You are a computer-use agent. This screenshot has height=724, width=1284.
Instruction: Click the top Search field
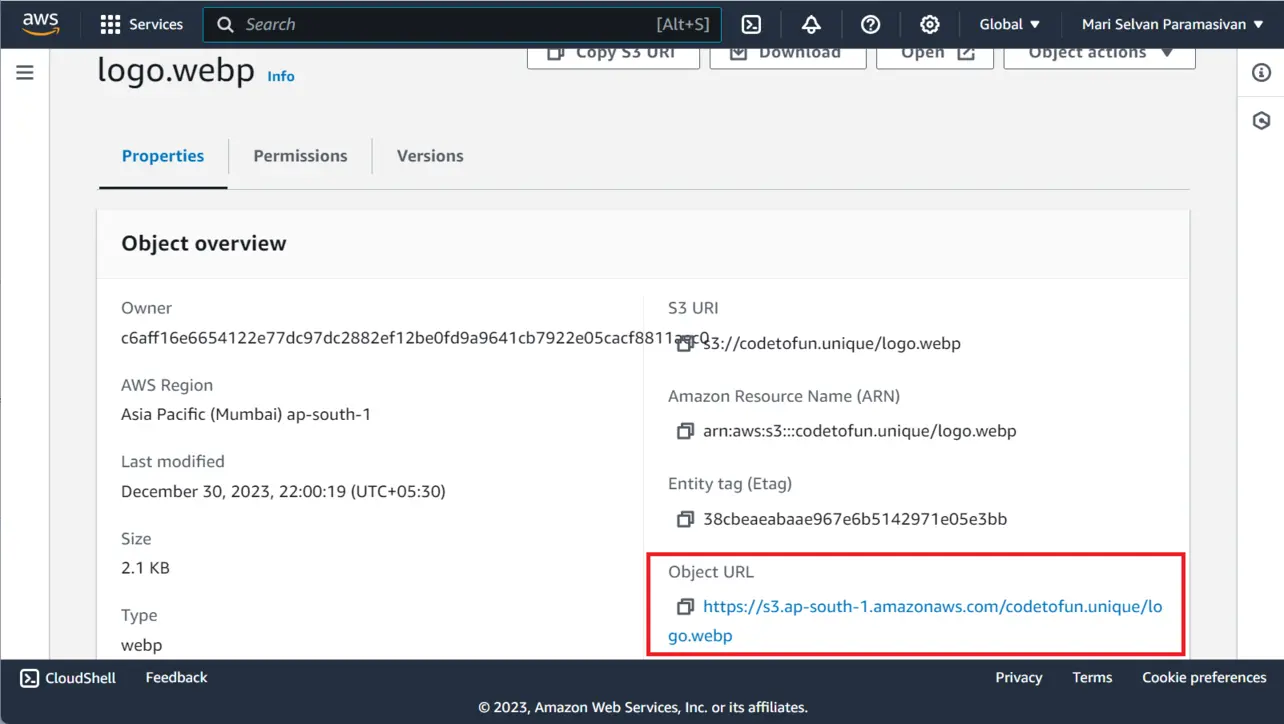(462, 24)
